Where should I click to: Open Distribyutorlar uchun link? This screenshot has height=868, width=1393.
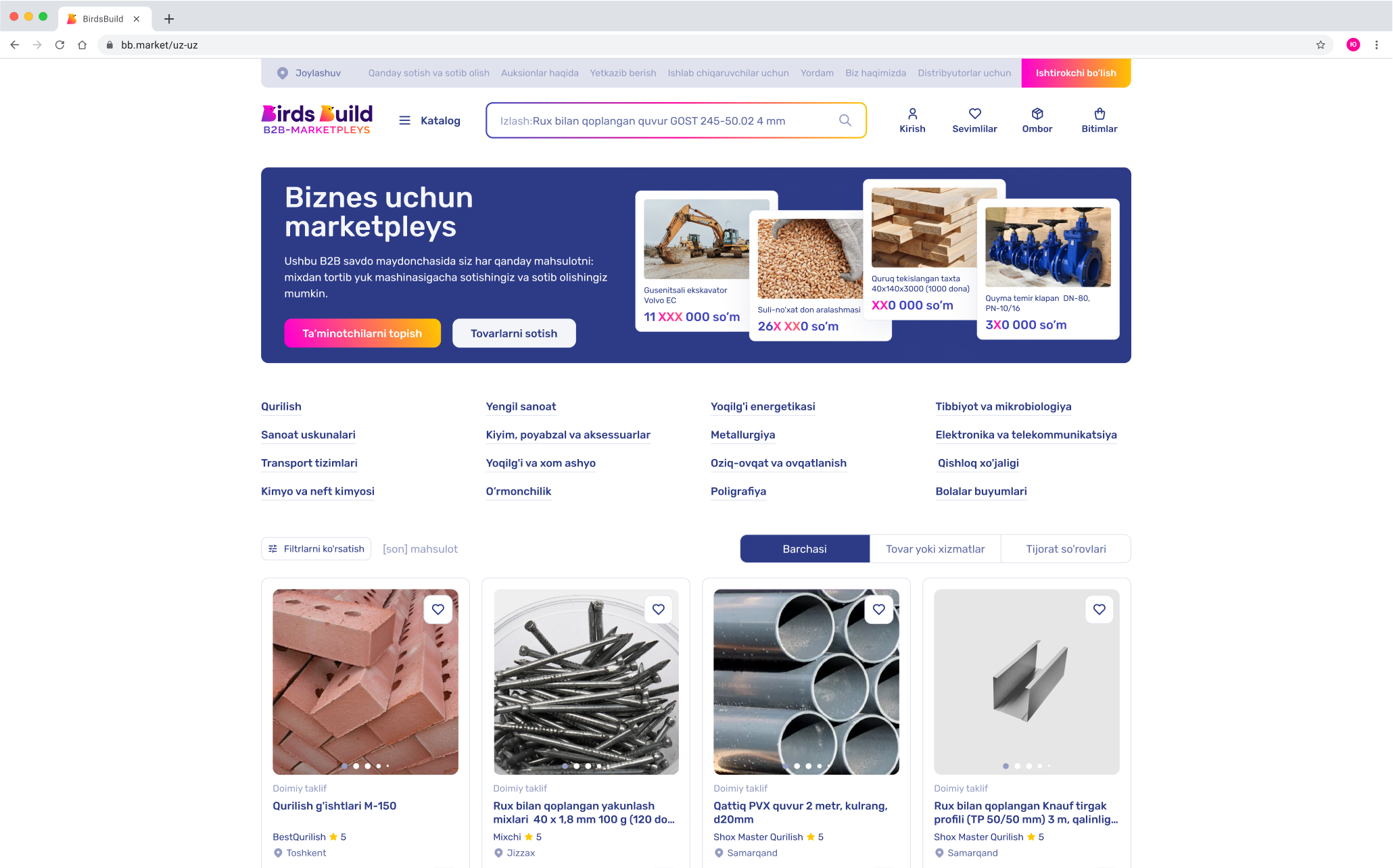964,73
